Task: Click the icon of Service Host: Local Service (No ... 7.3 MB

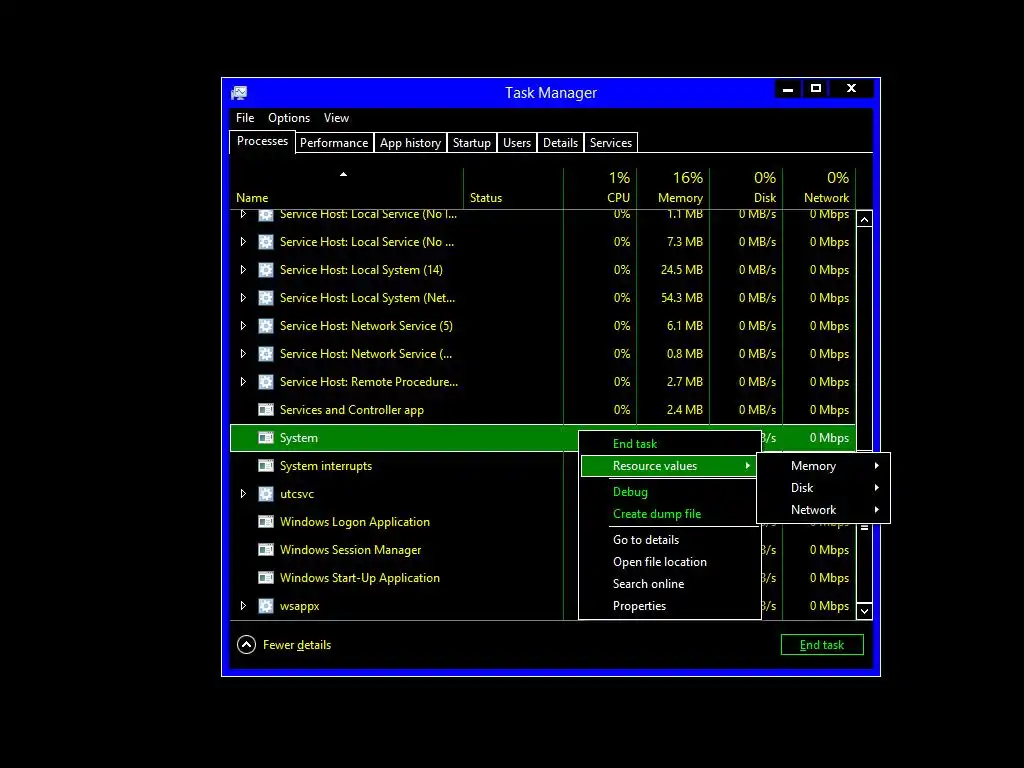Action: pos(266,242)
